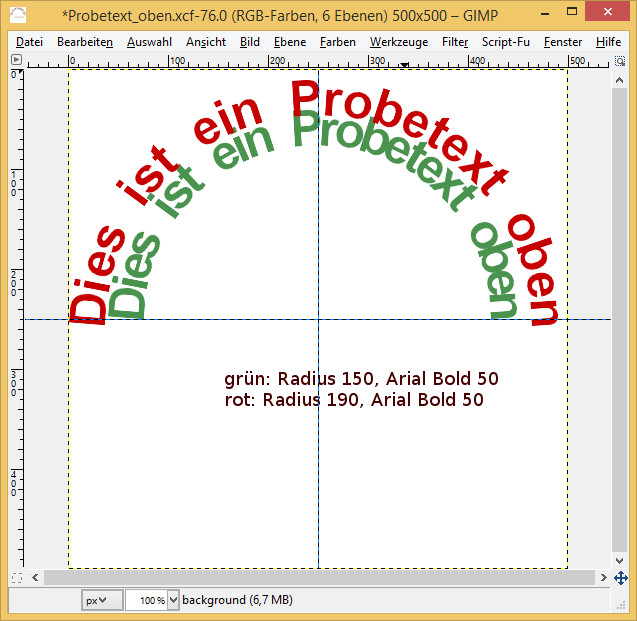Click the vertical scrollbar up arrow
637x621 pixels.
click(619, 80)
